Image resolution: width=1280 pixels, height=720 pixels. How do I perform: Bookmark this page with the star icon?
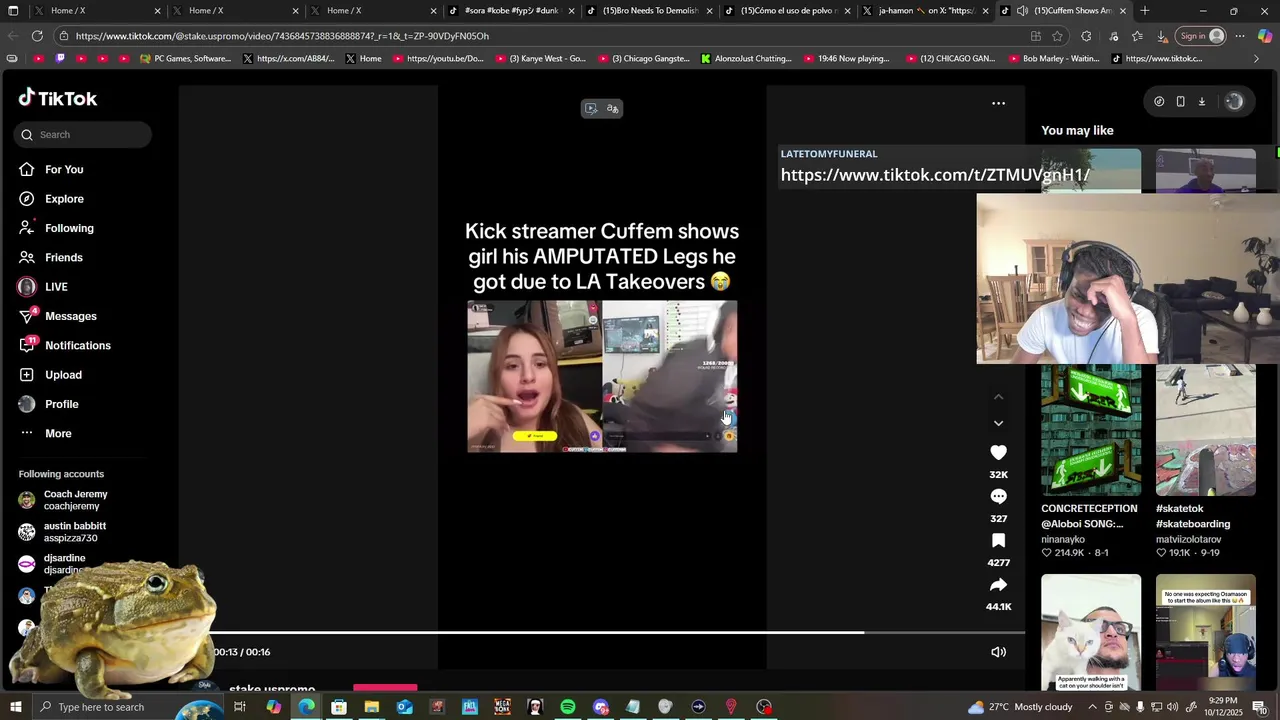pos(1057,36)
